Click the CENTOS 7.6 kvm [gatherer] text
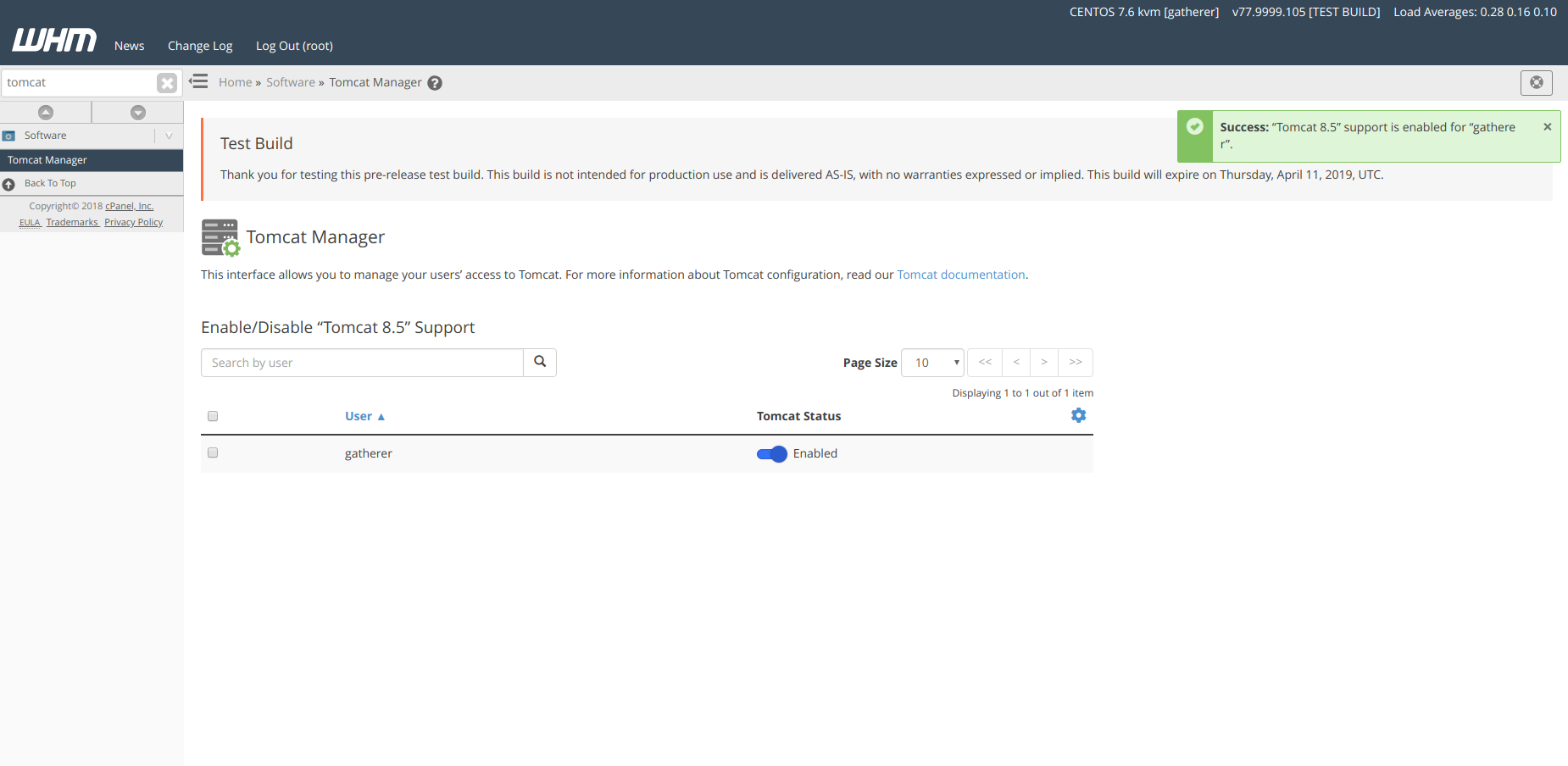1568x766 pixels. [x=1144, y=12]
